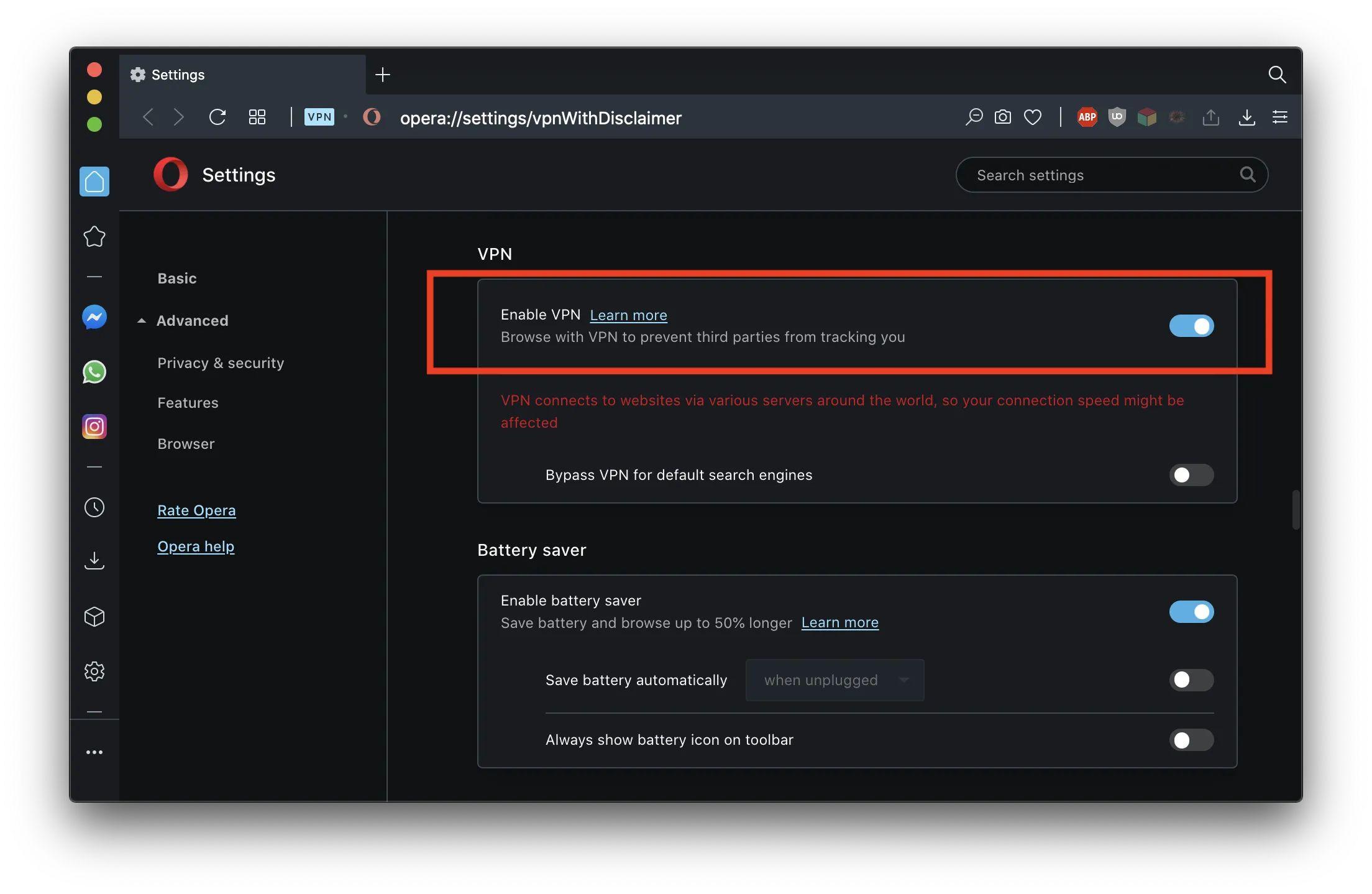1372x894 pixels.
Task: Collapse the Advanced section arrow
Action: pos(142,321)
